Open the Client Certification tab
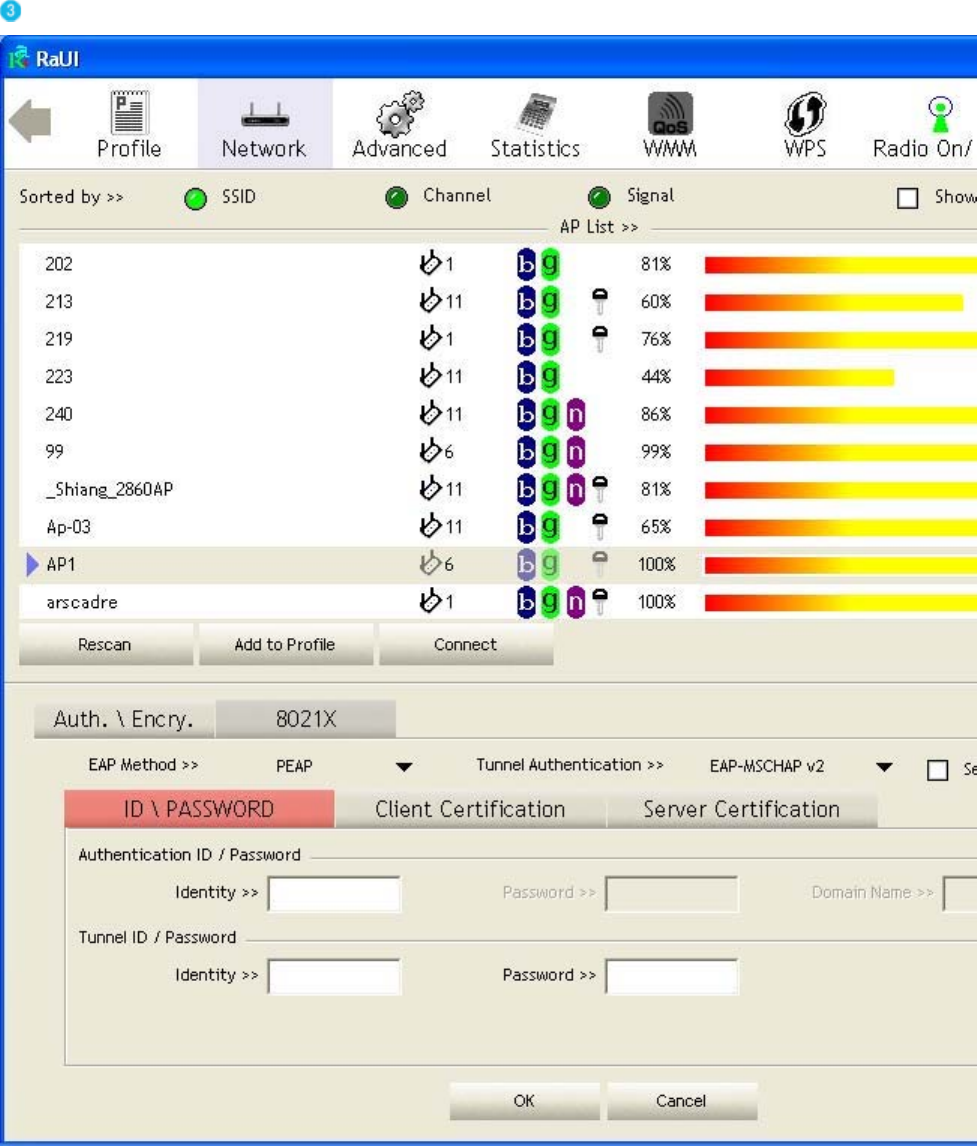Viewport: 977px width, 1146px height. tap(470, 809)
